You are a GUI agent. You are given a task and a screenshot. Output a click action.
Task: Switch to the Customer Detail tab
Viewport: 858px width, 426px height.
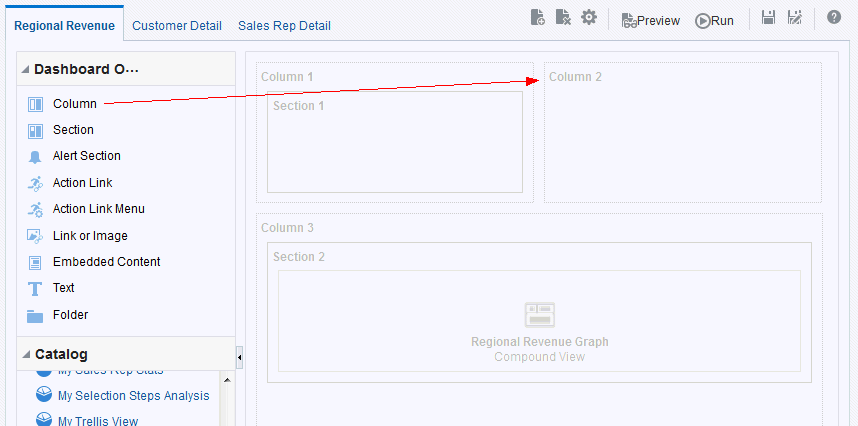point(177,25)
